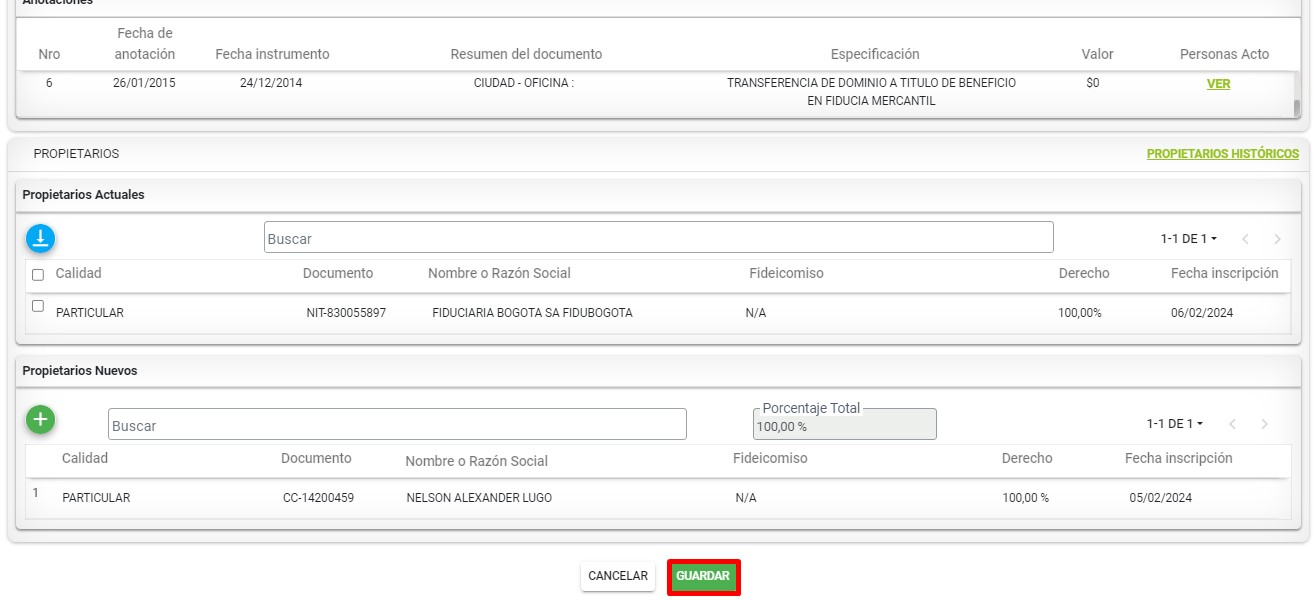Image resolution: width=1313 pixels, height=601 pixels.
Task: Click the blue download icon in Propietarios Actuales
Action: click(x=40, y=238)
